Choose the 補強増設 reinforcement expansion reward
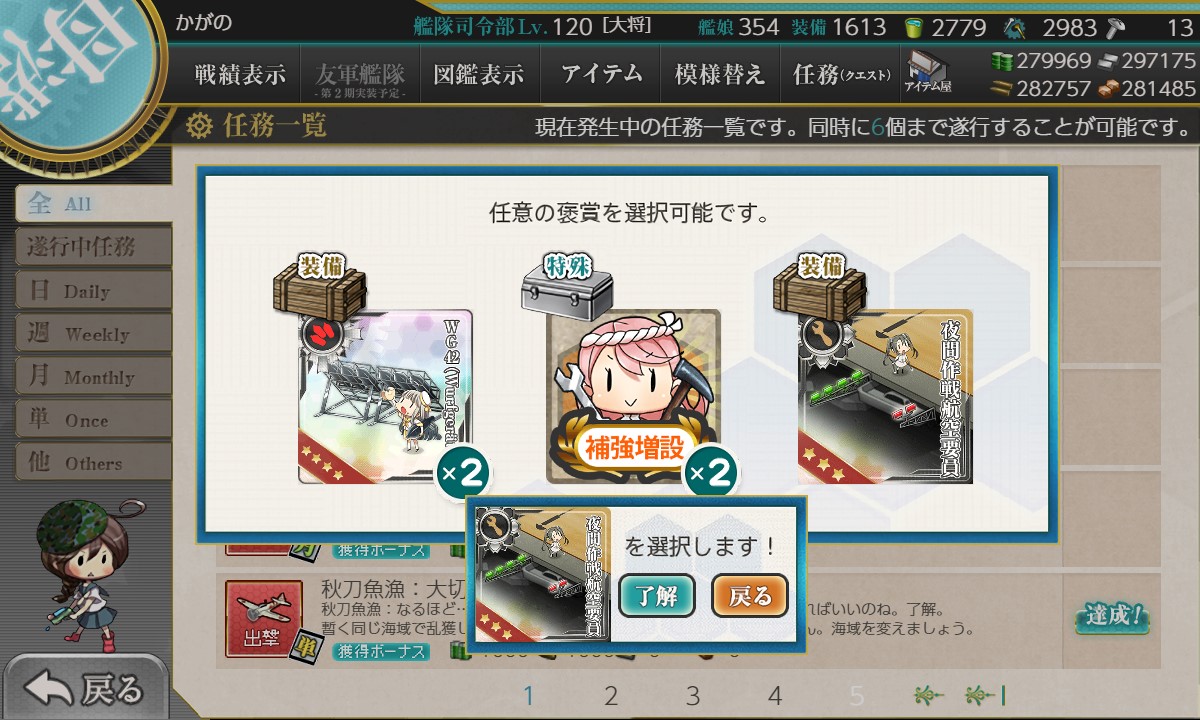The image size is (1200, 720). click(x=633, y=396)
